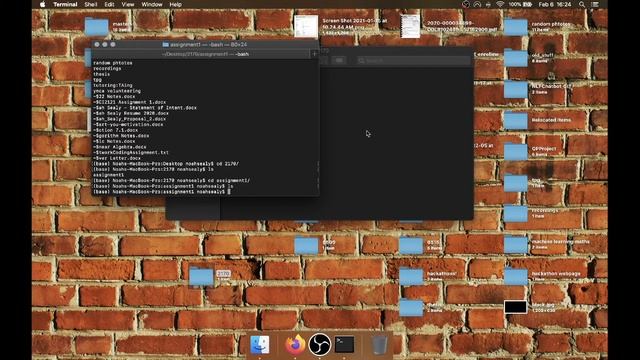Click the 'cd assignment1/' command line in Terminal
This screenshot has width=640, height=360.
(x=171, y=180)
